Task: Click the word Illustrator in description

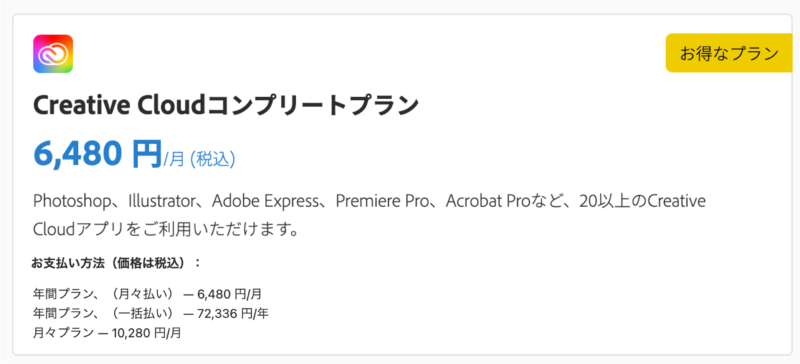Action: tap(161, 201)
